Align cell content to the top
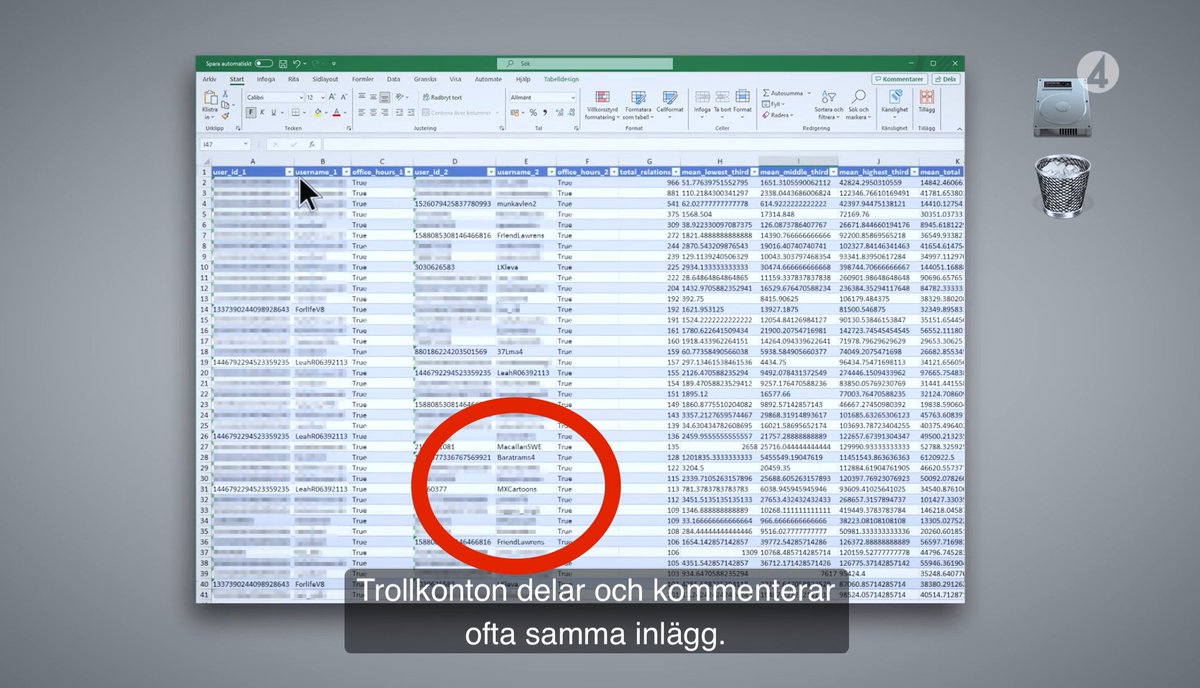1200x688 pixels. [x=361, y=96]
